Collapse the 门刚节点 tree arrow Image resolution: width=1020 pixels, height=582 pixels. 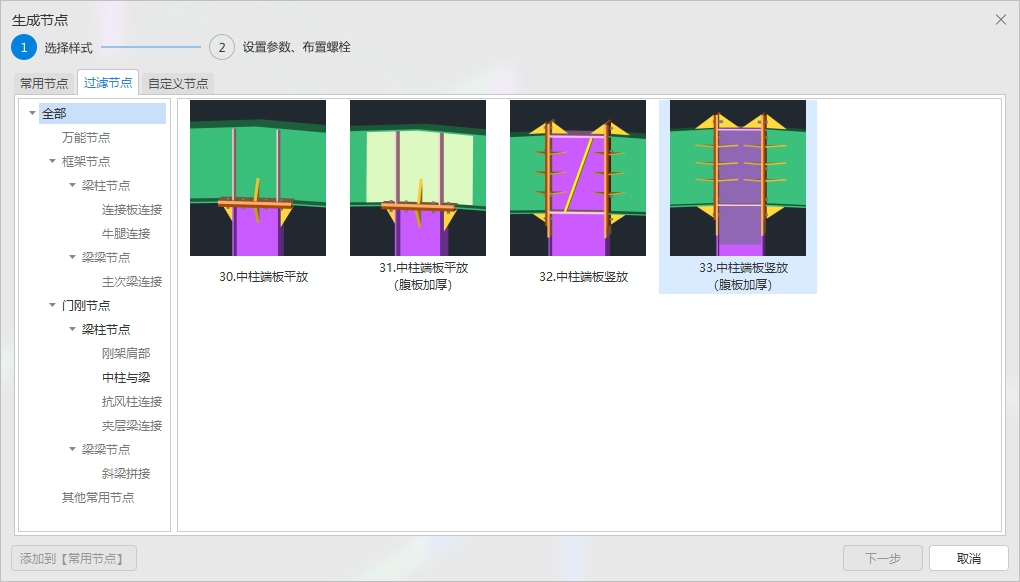52,305
